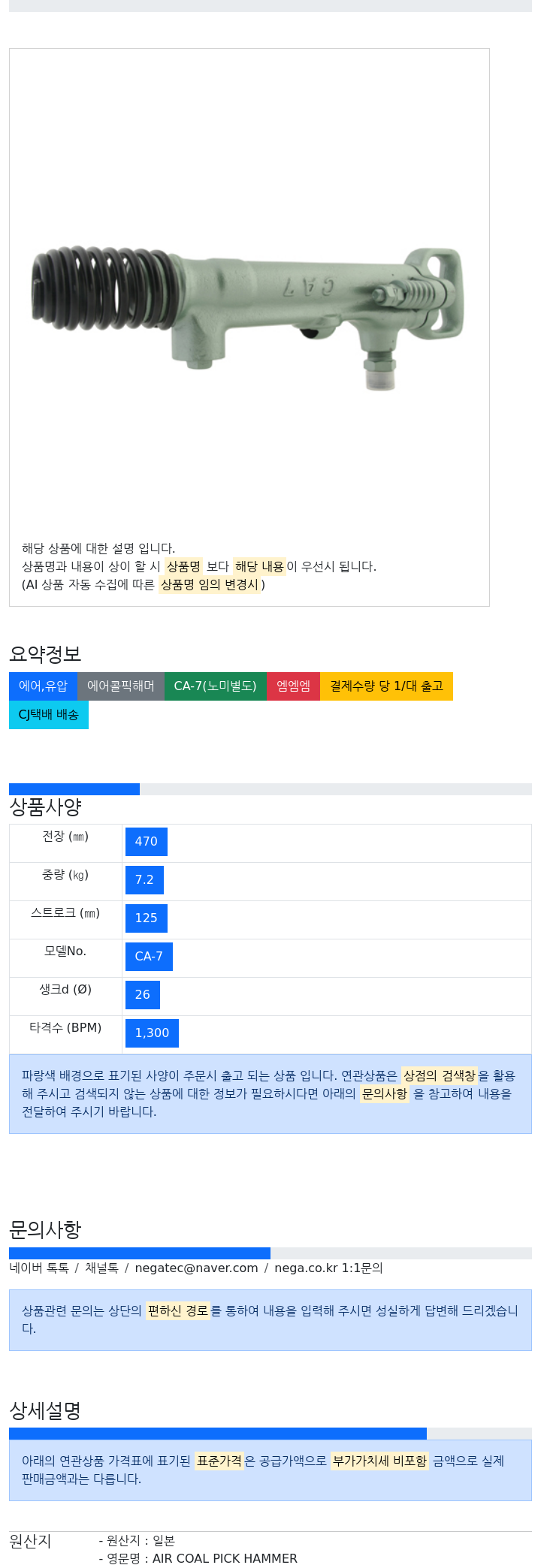Select the 에어콜픽해머 gray tag
The image size is (541, 1568).
click(121, 686)
